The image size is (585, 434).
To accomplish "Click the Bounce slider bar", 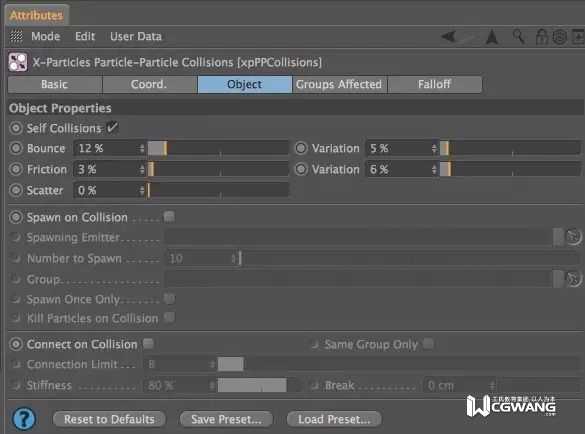I will point(218,148).
